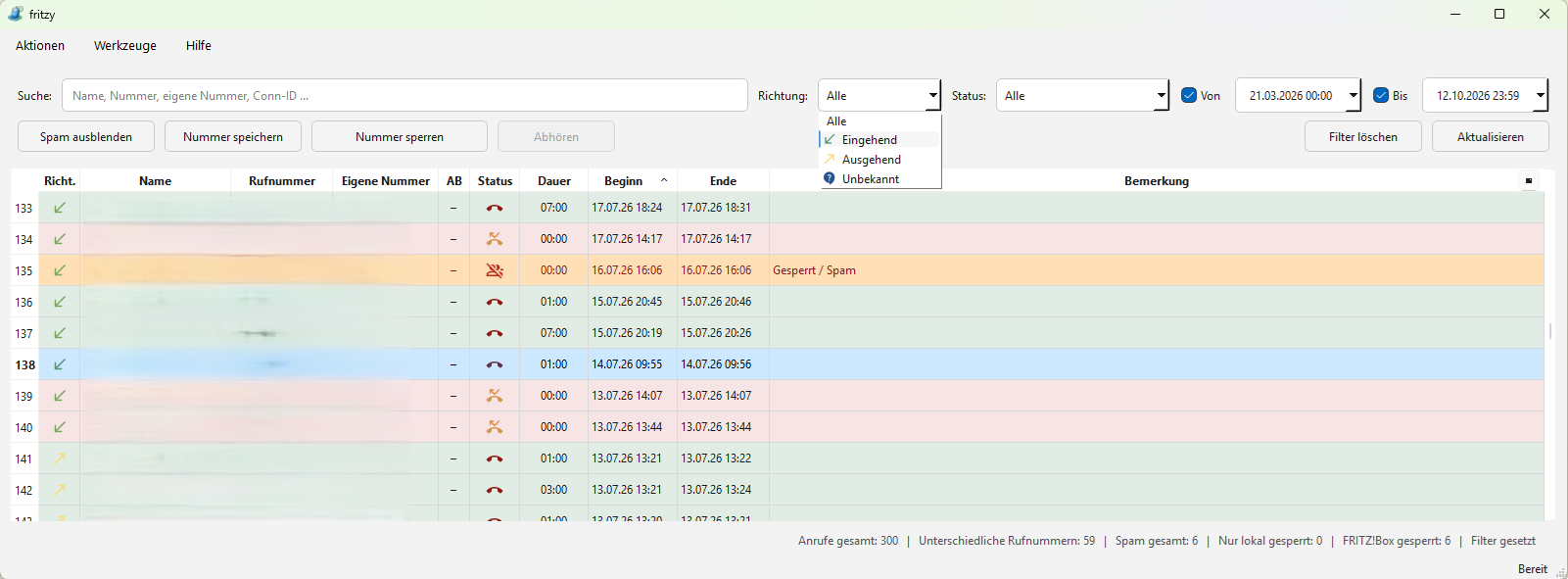The height and width of the screenshot is (579, 1568).
Task: Expand the Von date picker dropdown arrow
Action: tap(1354, 95)
